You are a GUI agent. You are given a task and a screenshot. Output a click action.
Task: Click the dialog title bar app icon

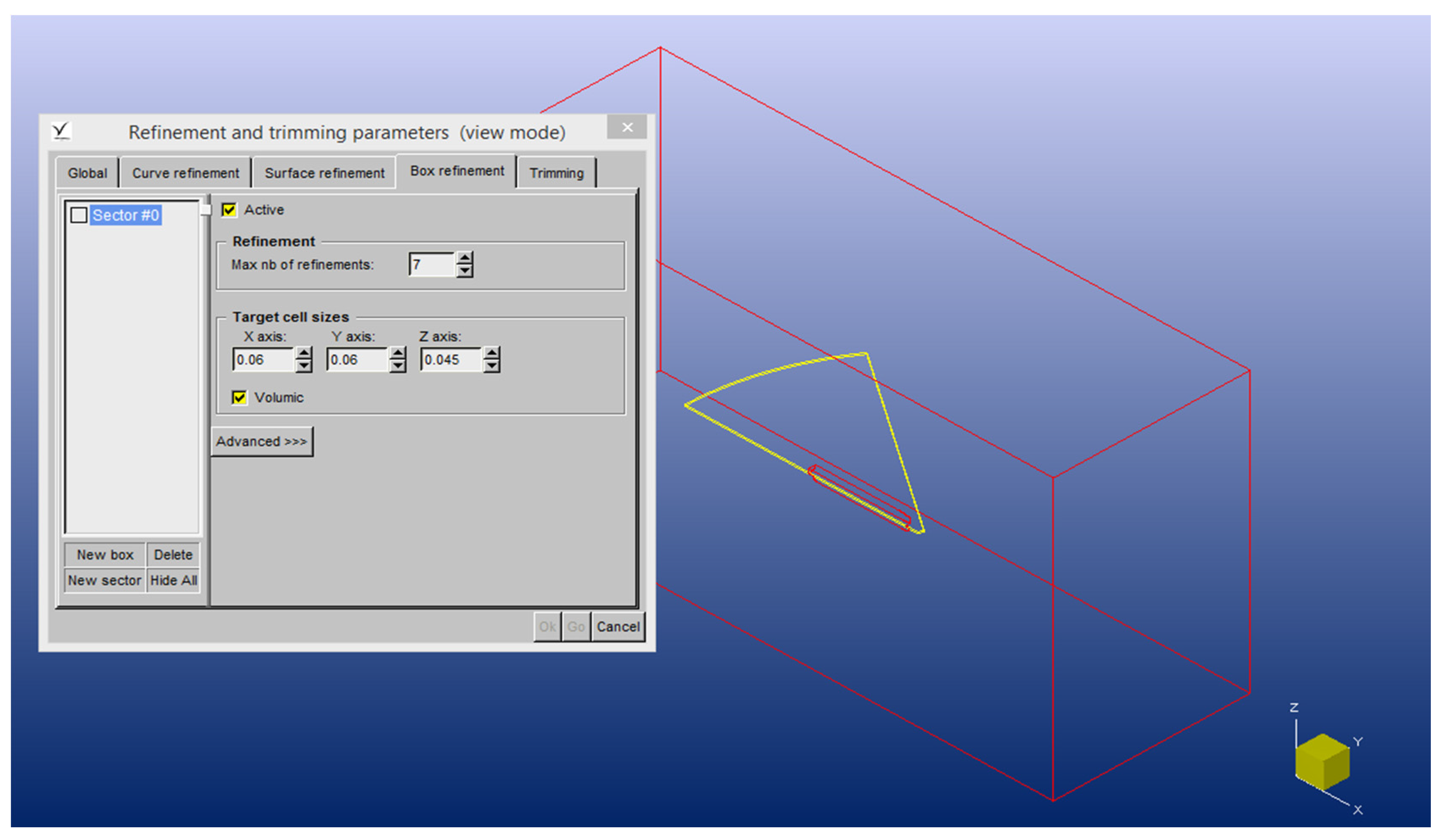[x=61, y=131]
